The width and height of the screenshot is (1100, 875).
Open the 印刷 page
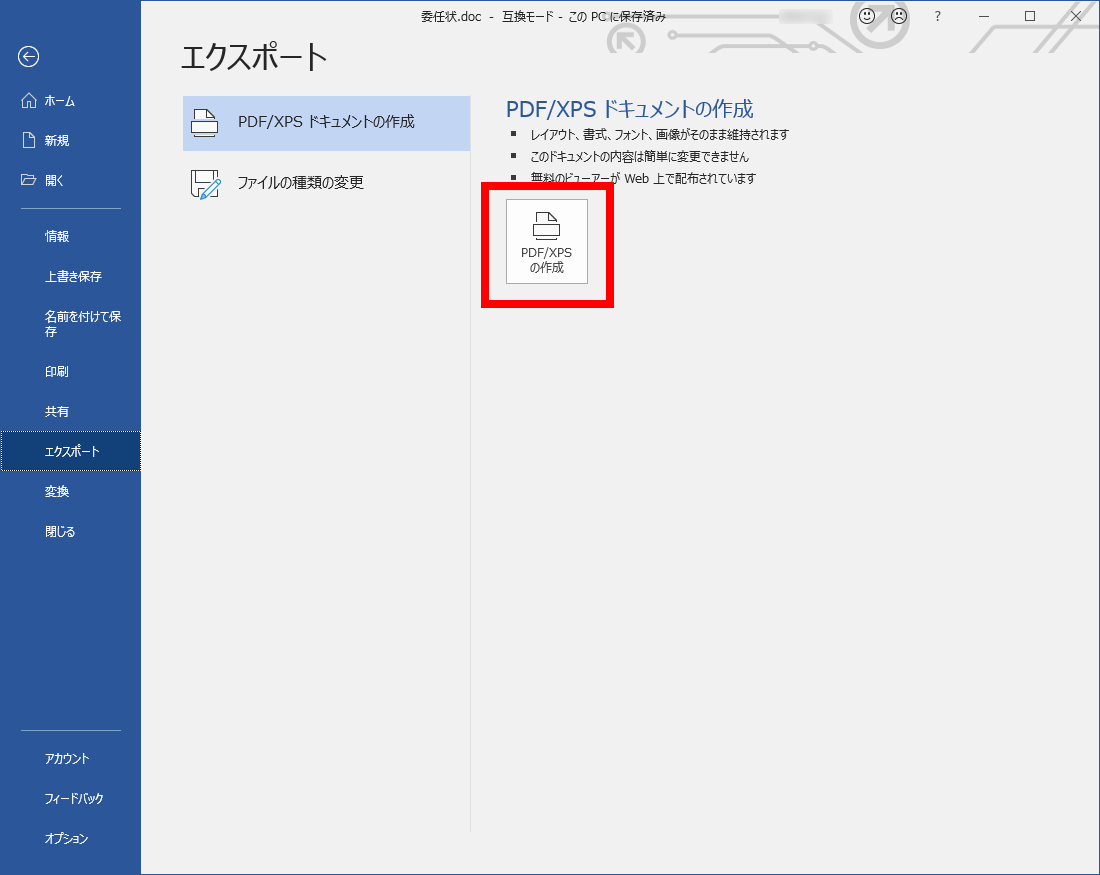click(x=57, y=372)
